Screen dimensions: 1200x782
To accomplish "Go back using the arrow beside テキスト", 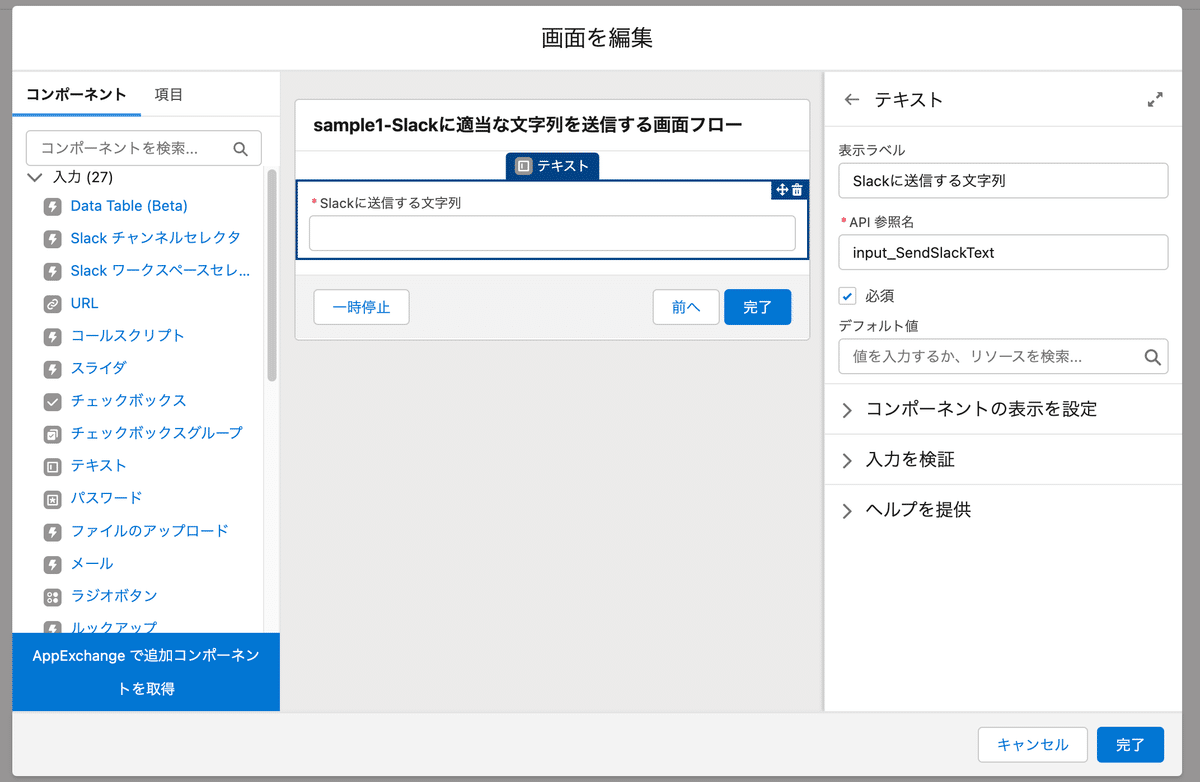I will point(852,100).
